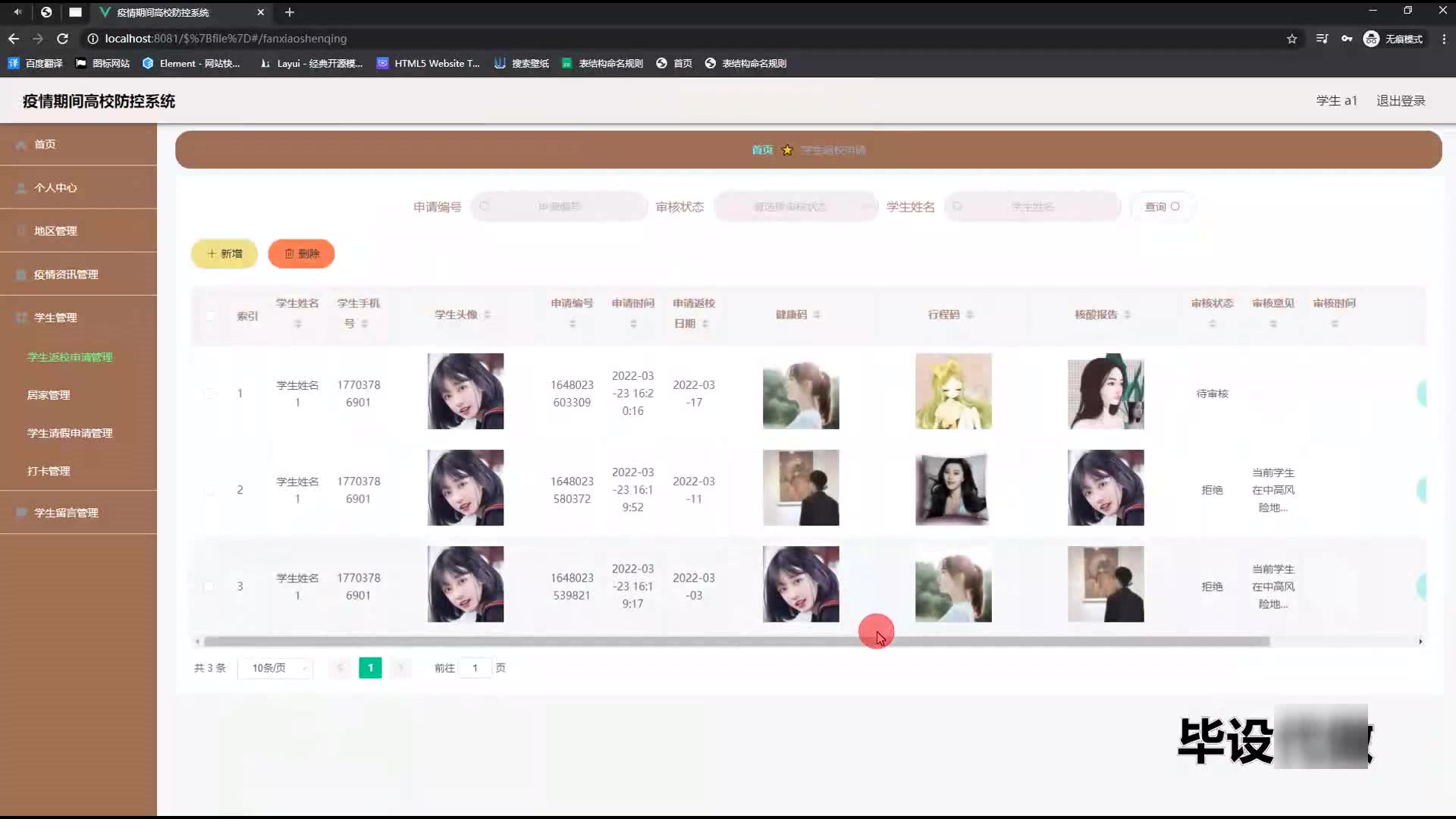The height and width of the screenshot is (819, 1456).
Task: Open the 审核状态 filter dropdown
Action: pyautogui.click(x=795, y=206)
